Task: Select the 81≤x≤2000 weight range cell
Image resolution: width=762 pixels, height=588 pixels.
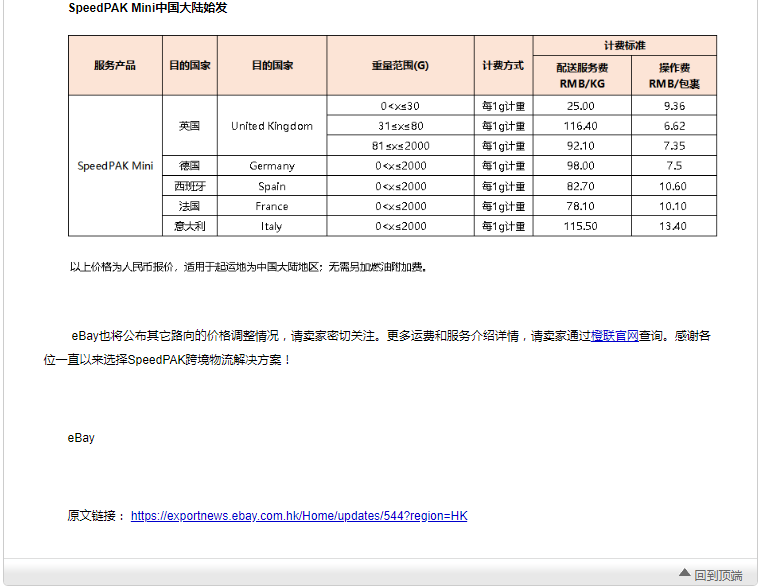Action: 400,146
